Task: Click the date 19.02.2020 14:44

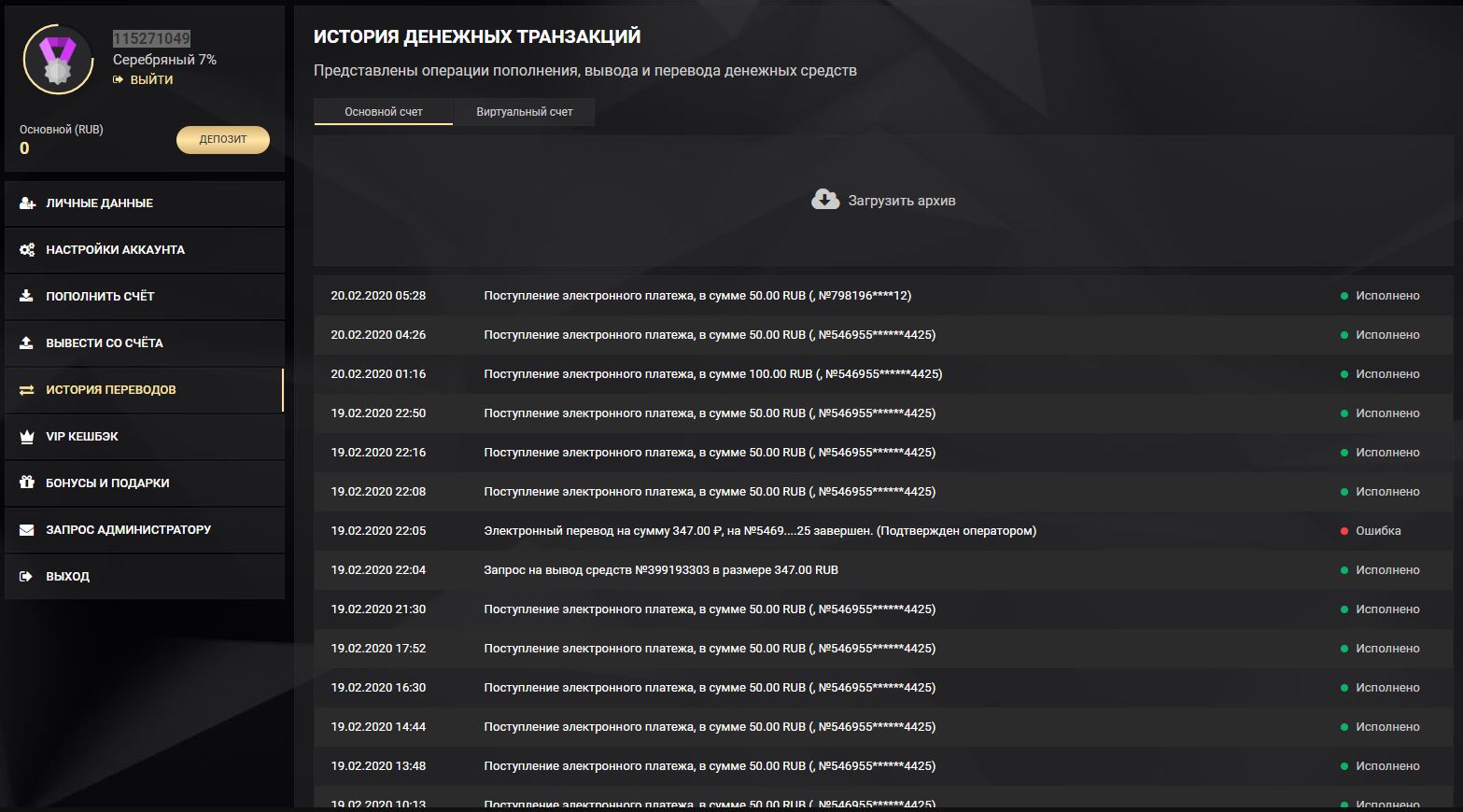Action: click(378, 727)
